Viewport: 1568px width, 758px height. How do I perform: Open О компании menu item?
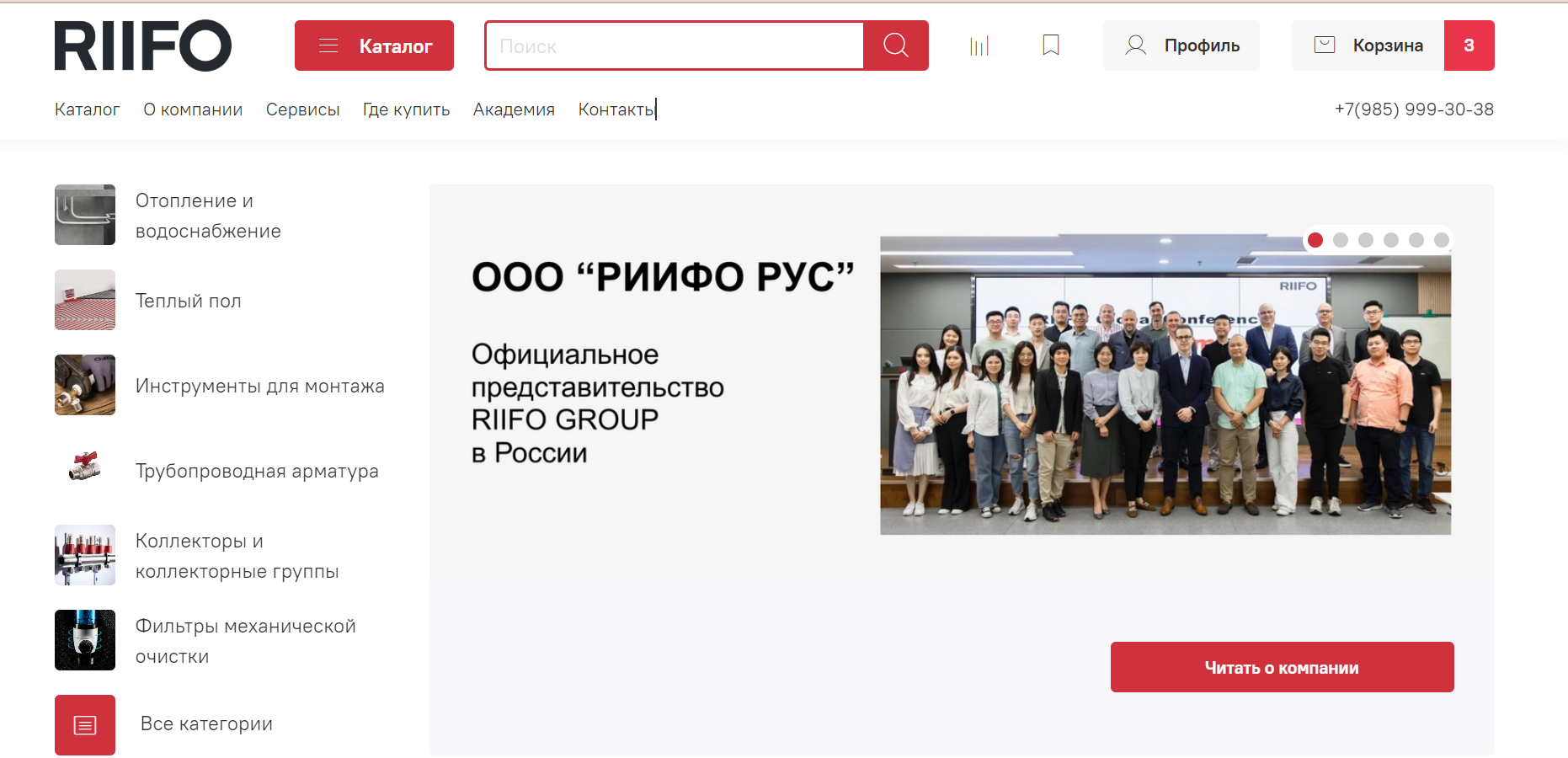click(x=193, y=109)
